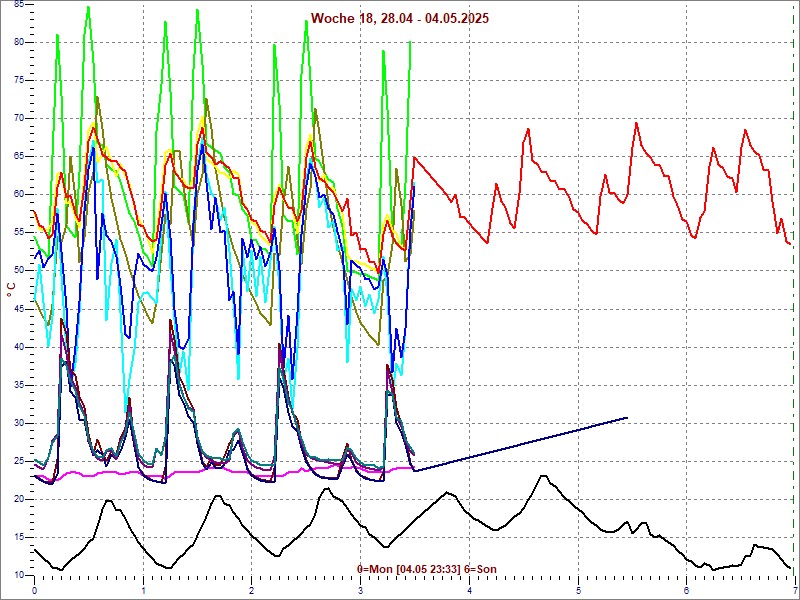This screenshot has width=800, height=600.
Task: Click the right end of the black curve
Action: 790,568
